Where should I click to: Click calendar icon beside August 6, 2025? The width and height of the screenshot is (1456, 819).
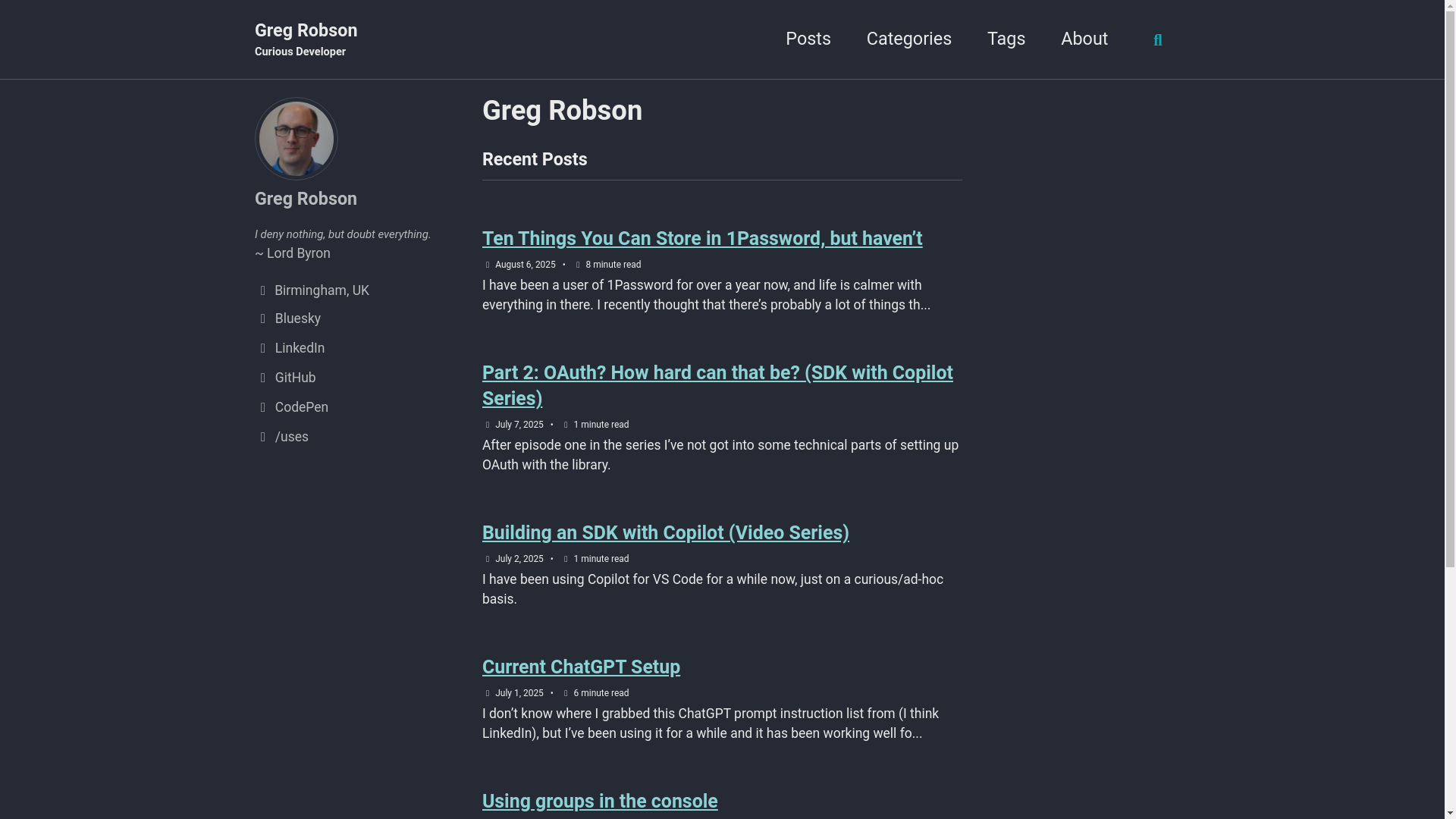pos(488,265)
